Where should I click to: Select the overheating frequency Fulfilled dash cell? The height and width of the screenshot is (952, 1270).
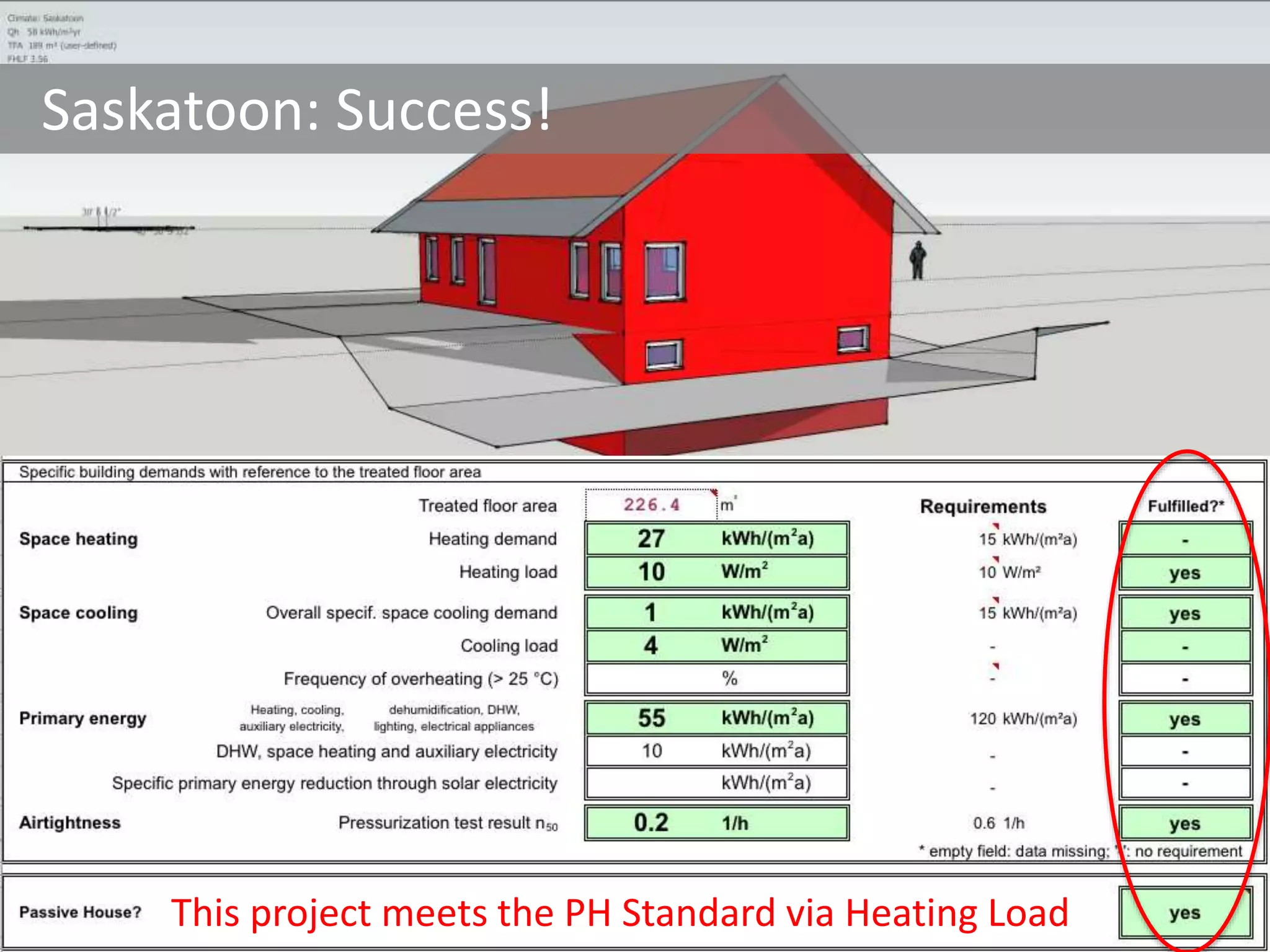[x=1185, y=679]
